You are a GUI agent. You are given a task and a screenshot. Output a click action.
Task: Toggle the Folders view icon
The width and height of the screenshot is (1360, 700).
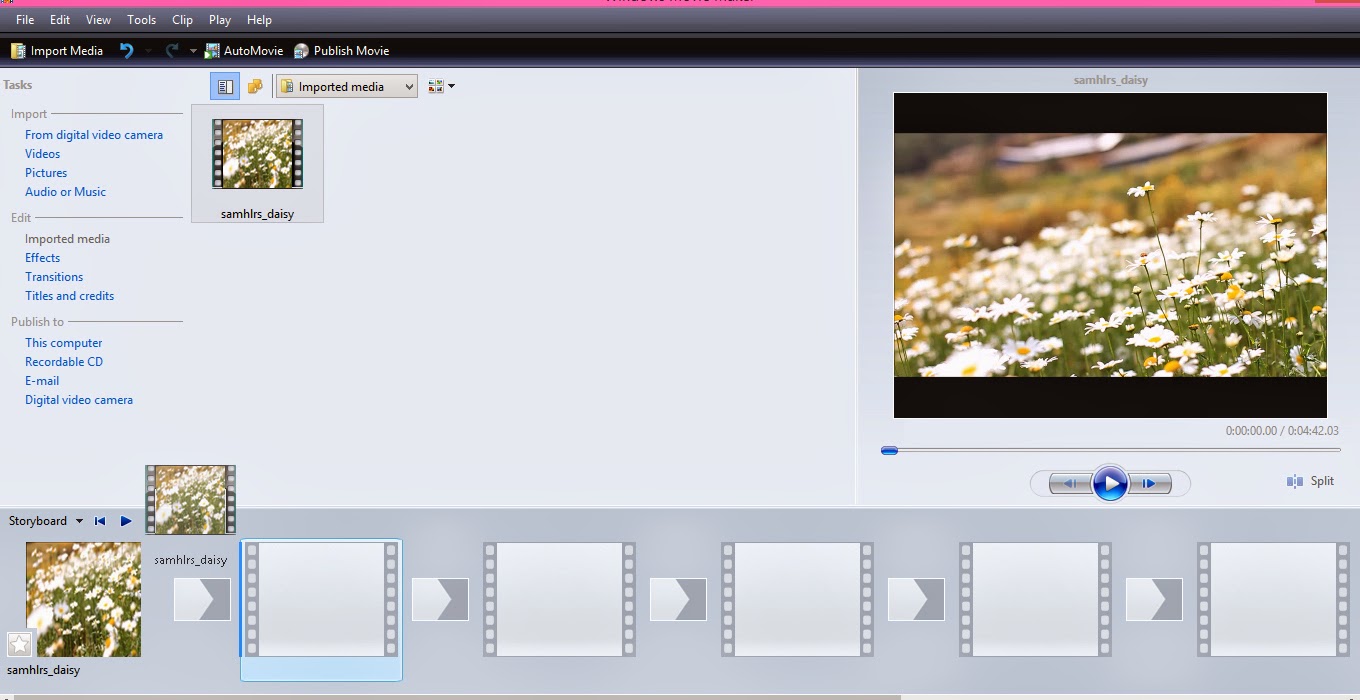point(255,86)
